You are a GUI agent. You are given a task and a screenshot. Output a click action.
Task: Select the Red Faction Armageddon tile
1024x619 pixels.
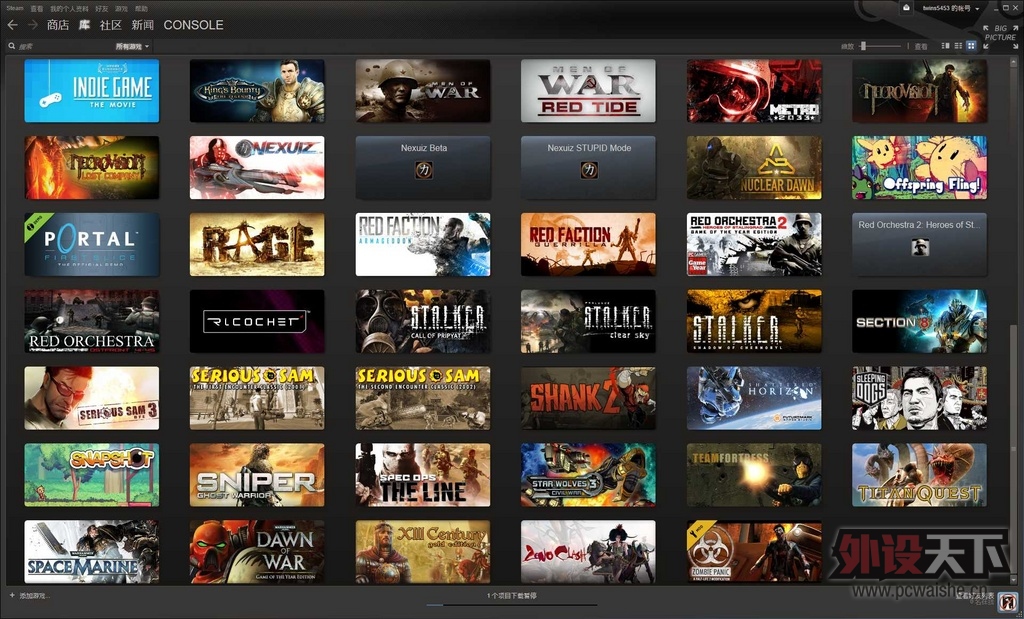point(423,244)
